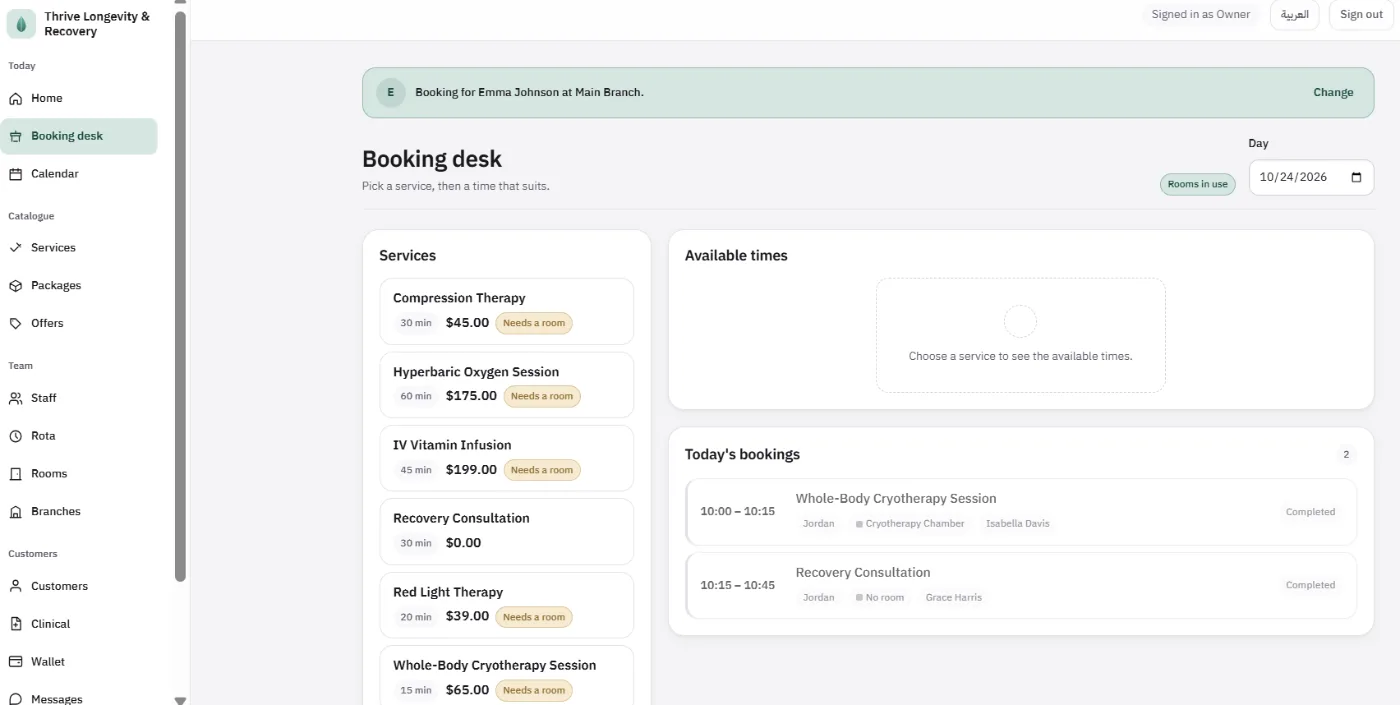Click the Rota clock icon
1400x705 pixels.
(15, 436)
